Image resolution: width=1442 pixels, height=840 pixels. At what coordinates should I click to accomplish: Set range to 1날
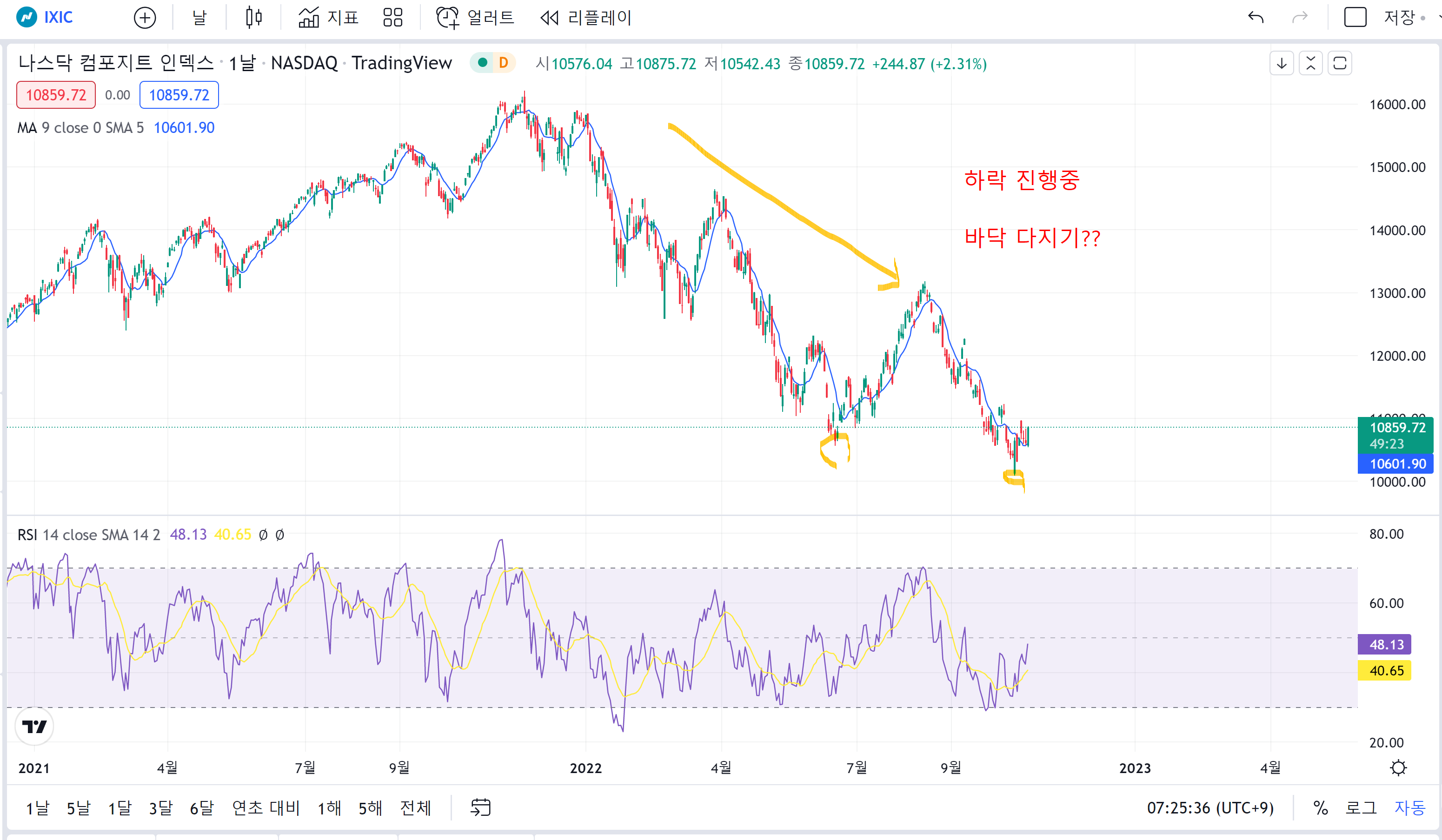tap(38, 808)
